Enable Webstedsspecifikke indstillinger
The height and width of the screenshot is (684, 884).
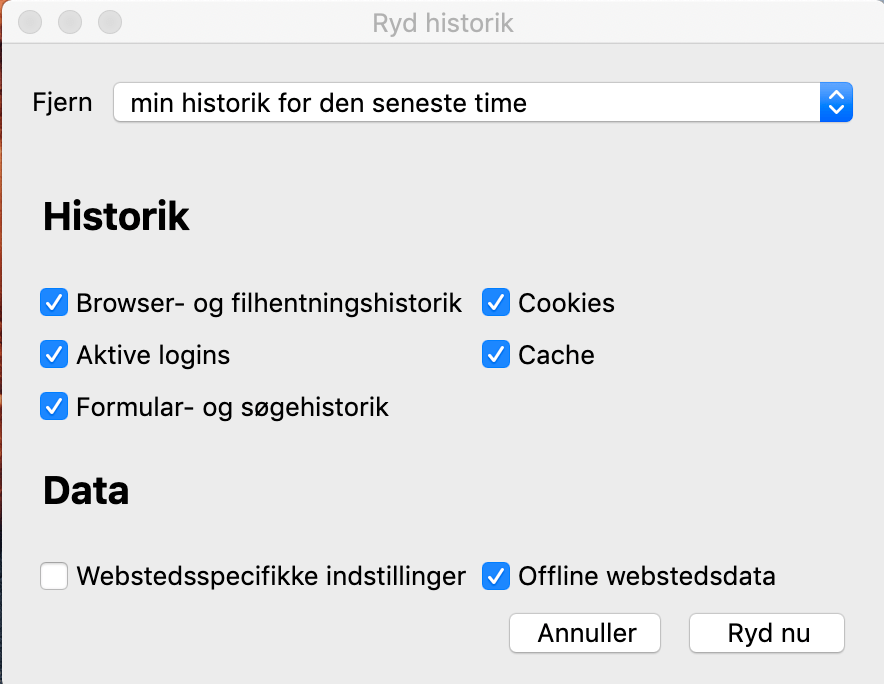point(54,576)
